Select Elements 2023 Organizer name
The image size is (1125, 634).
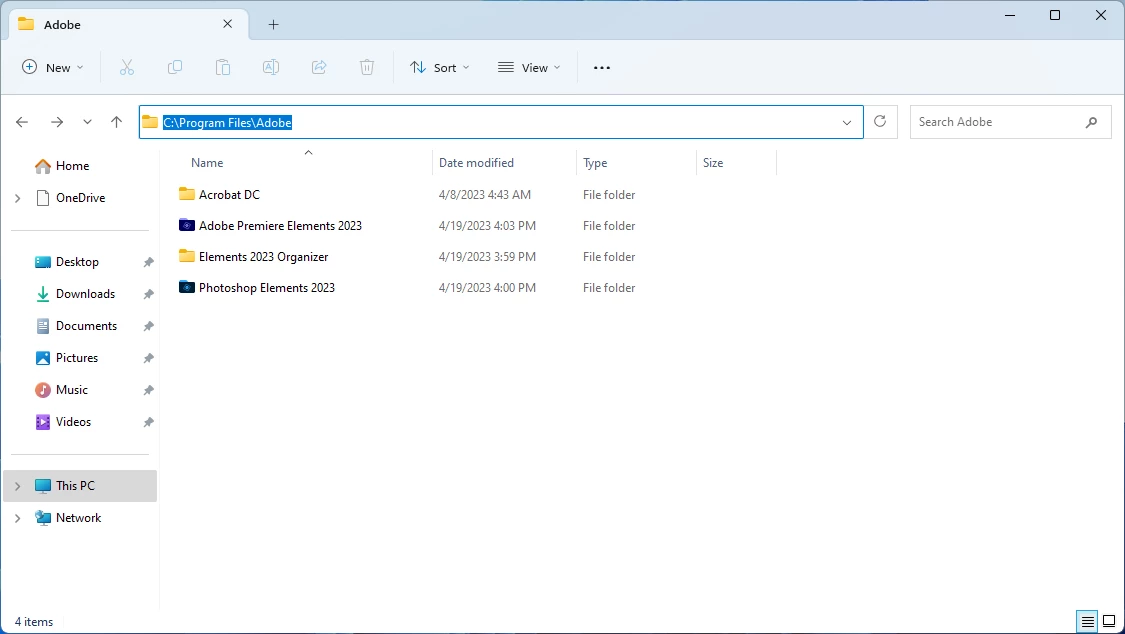pyautogui.click(x=263, y=257)
